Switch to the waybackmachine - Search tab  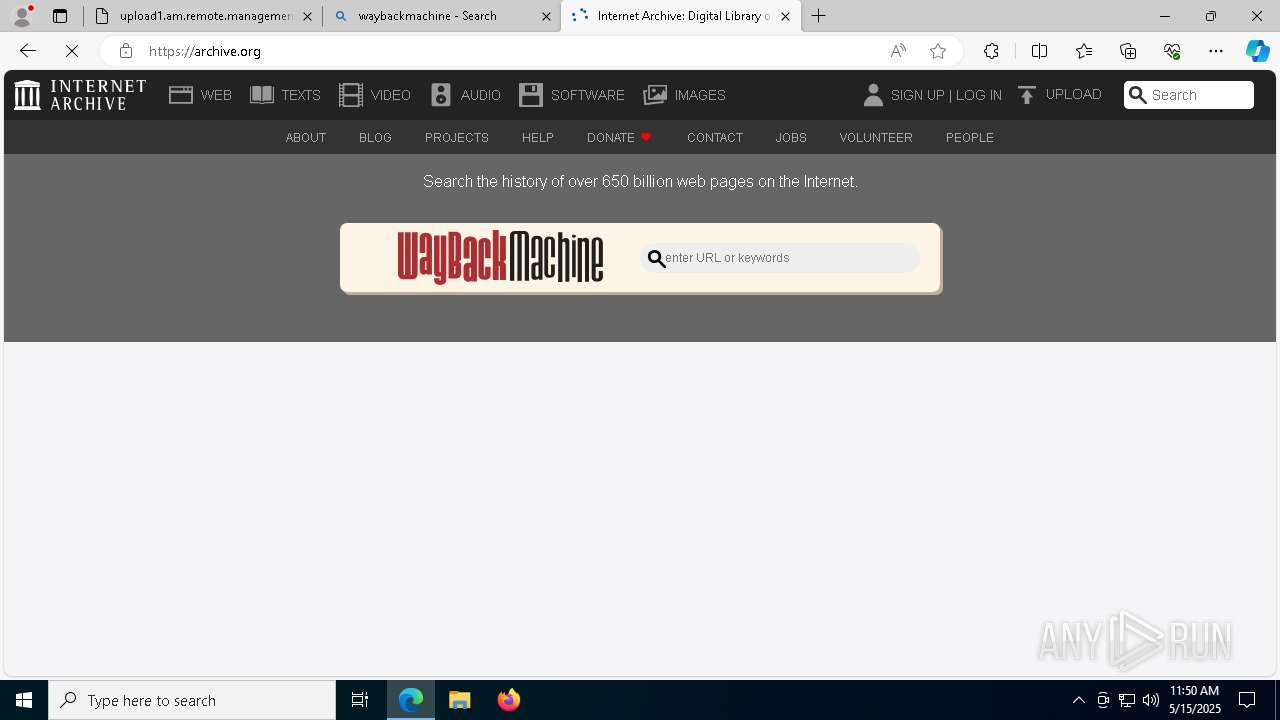tap(441, 16)
